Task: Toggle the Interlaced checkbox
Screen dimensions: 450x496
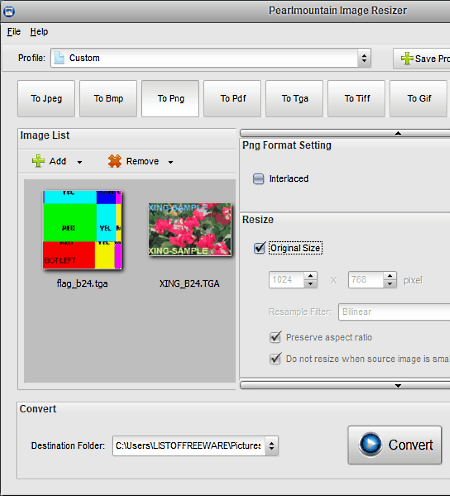Action: tap(258, 179)
